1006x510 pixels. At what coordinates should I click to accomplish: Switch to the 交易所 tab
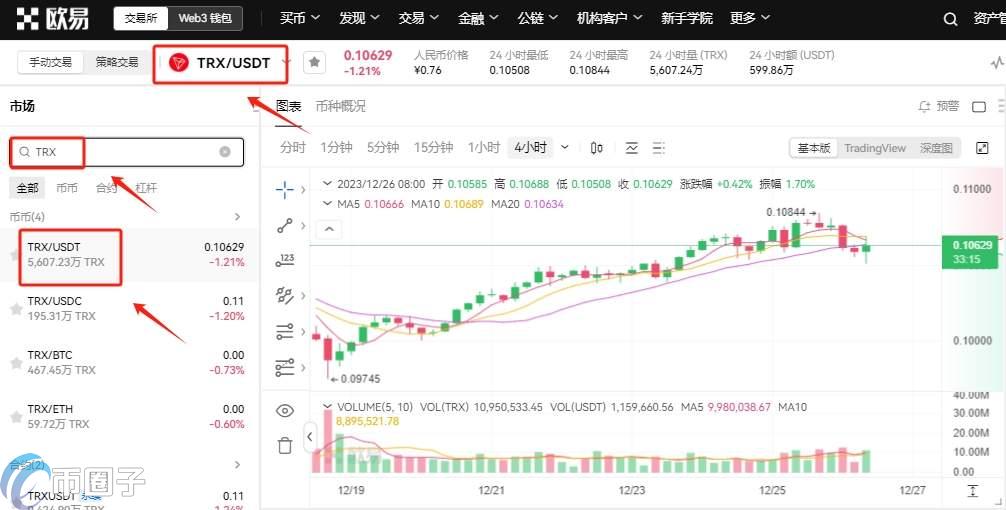tap(141, 19)
